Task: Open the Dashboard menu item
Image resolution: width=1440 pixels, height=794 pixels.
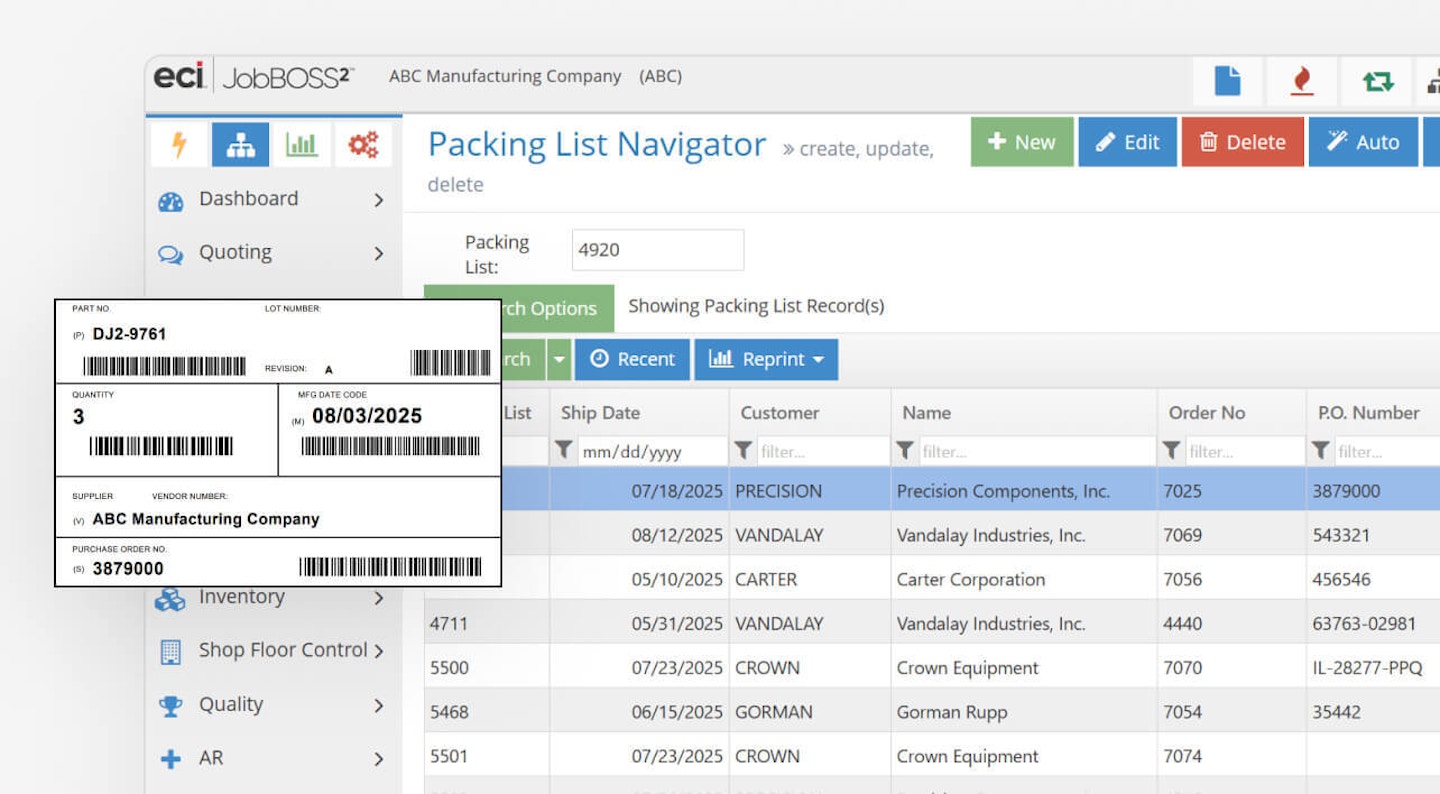Action: (272, 200)
